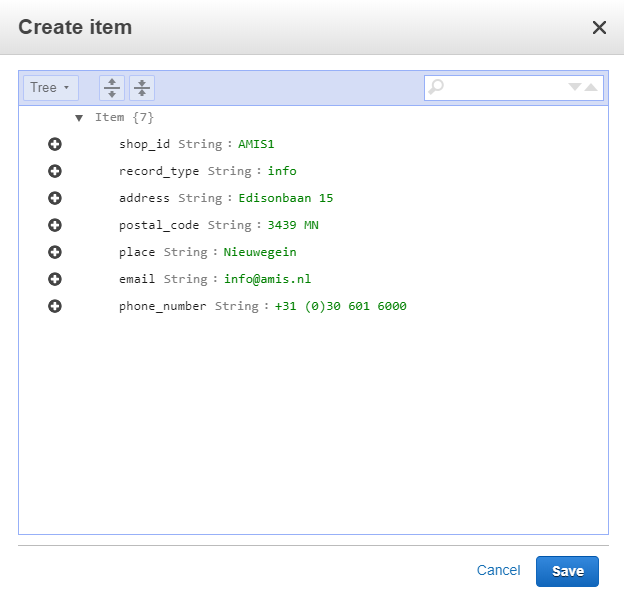The image size is (624, 596).
Task: Click plus icon beside phone_number row
Action: click(55, 306)
